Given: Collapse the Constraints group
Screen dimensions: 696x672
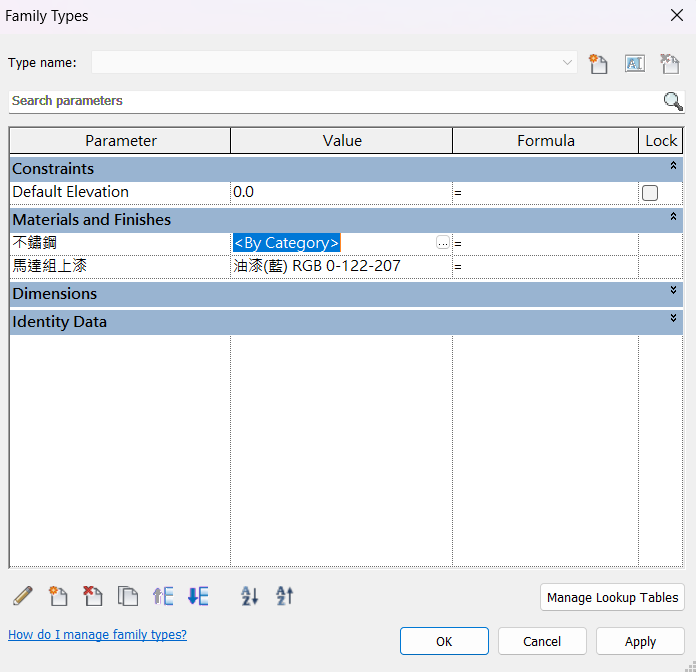Looking at the screenshot, I should pyautogui.click(x=673, y=166).
